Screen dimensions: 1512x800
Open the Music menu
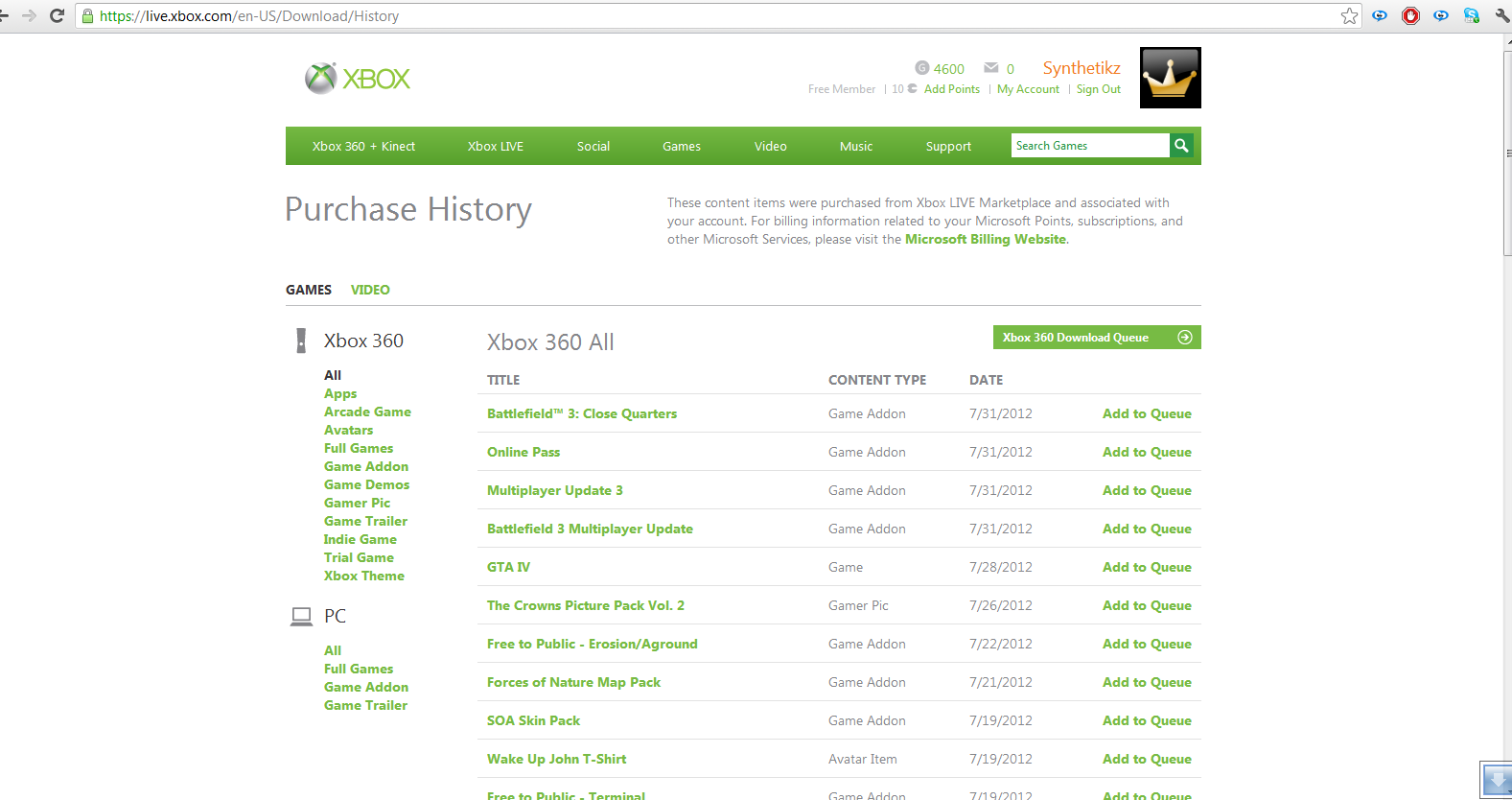click(x=856, y=147)
